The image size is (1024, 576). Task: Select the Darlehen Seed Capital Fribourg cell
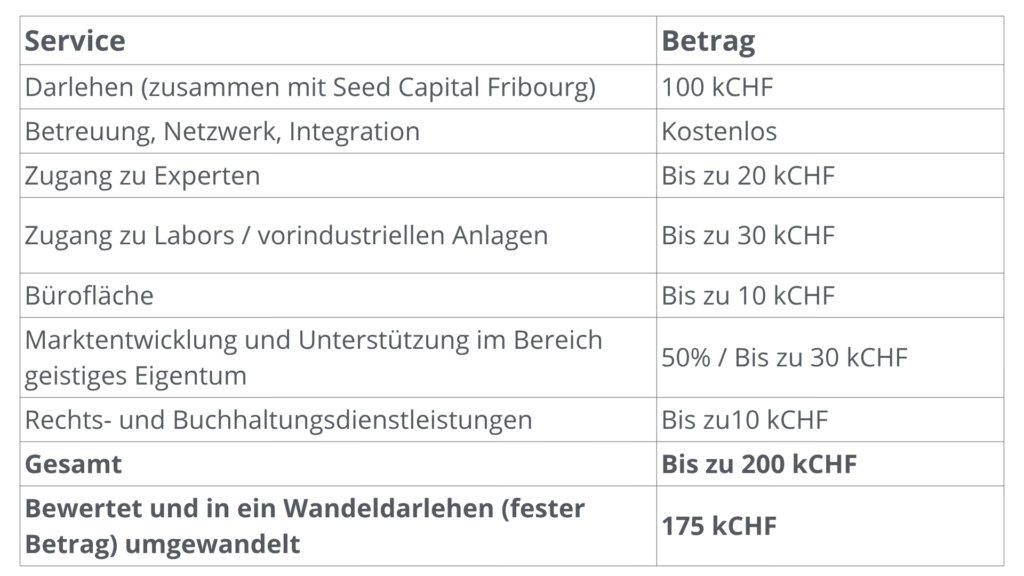pyautogui.click(x=310, y=88)
